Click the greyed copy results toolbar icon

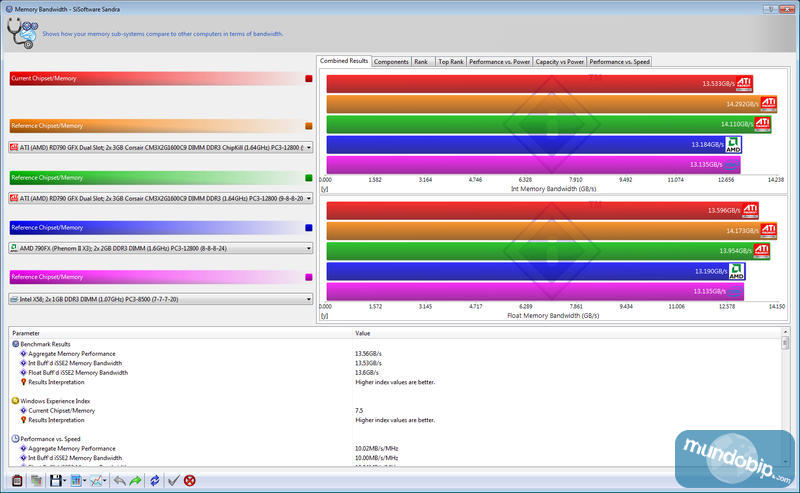tap(36, 480)
